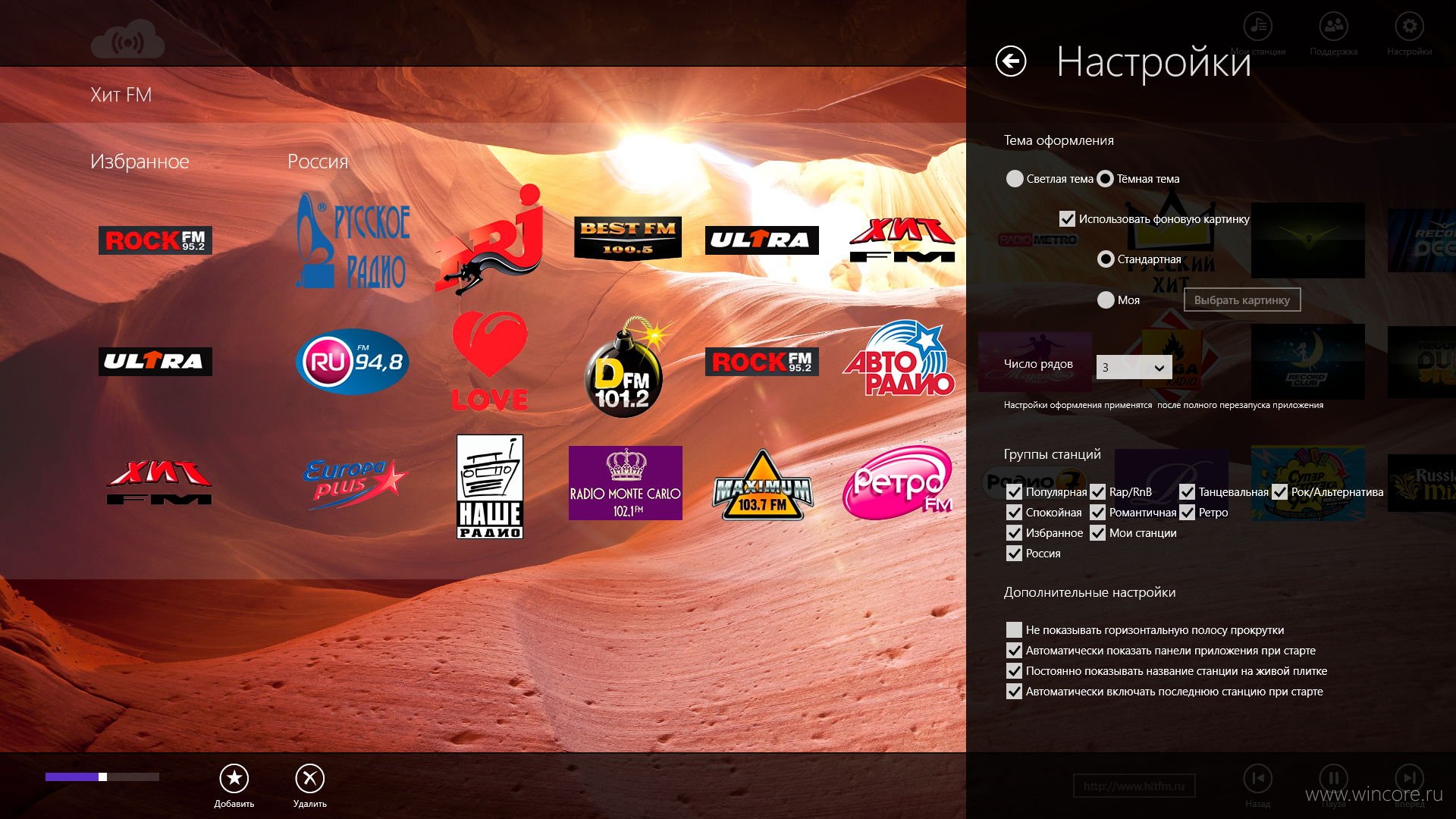Open Настройки gear in top bar
Image resolution: width=1456 pixels, height=819 pixels.
(1409, 35)
